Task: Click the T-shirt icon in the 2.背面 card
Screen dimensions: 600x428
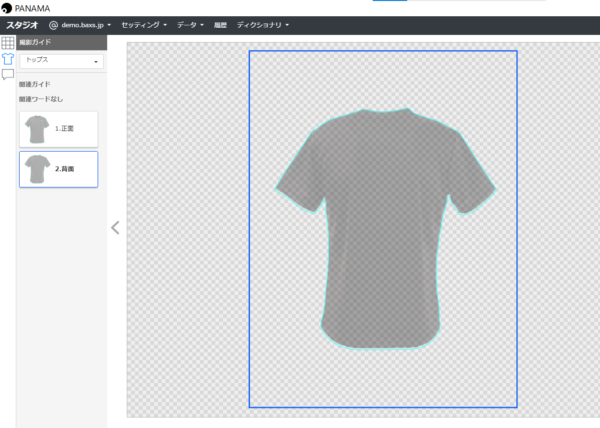Action: (38, 168)
